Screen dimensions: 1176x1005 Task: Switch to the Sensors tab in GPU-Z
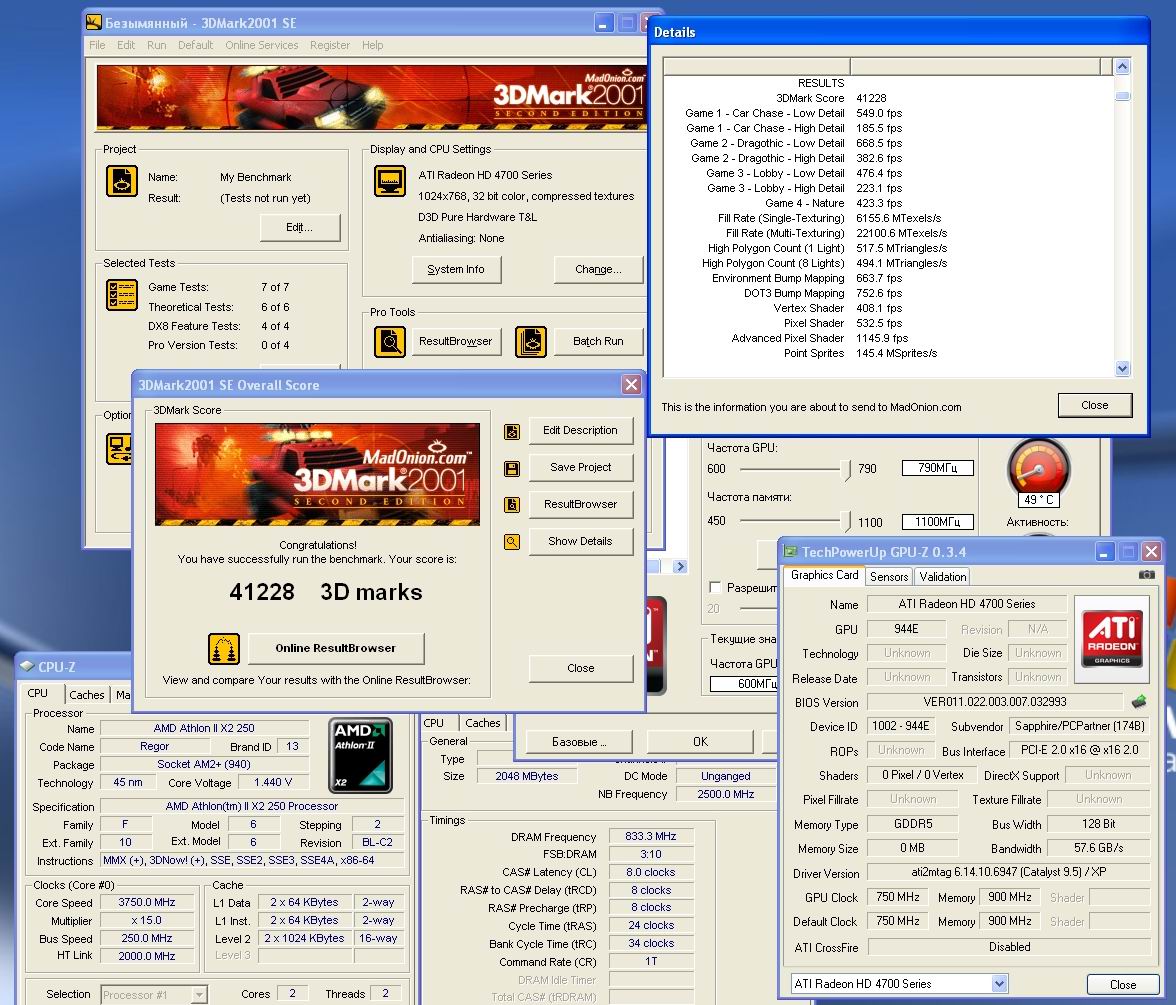click(889, 577)
